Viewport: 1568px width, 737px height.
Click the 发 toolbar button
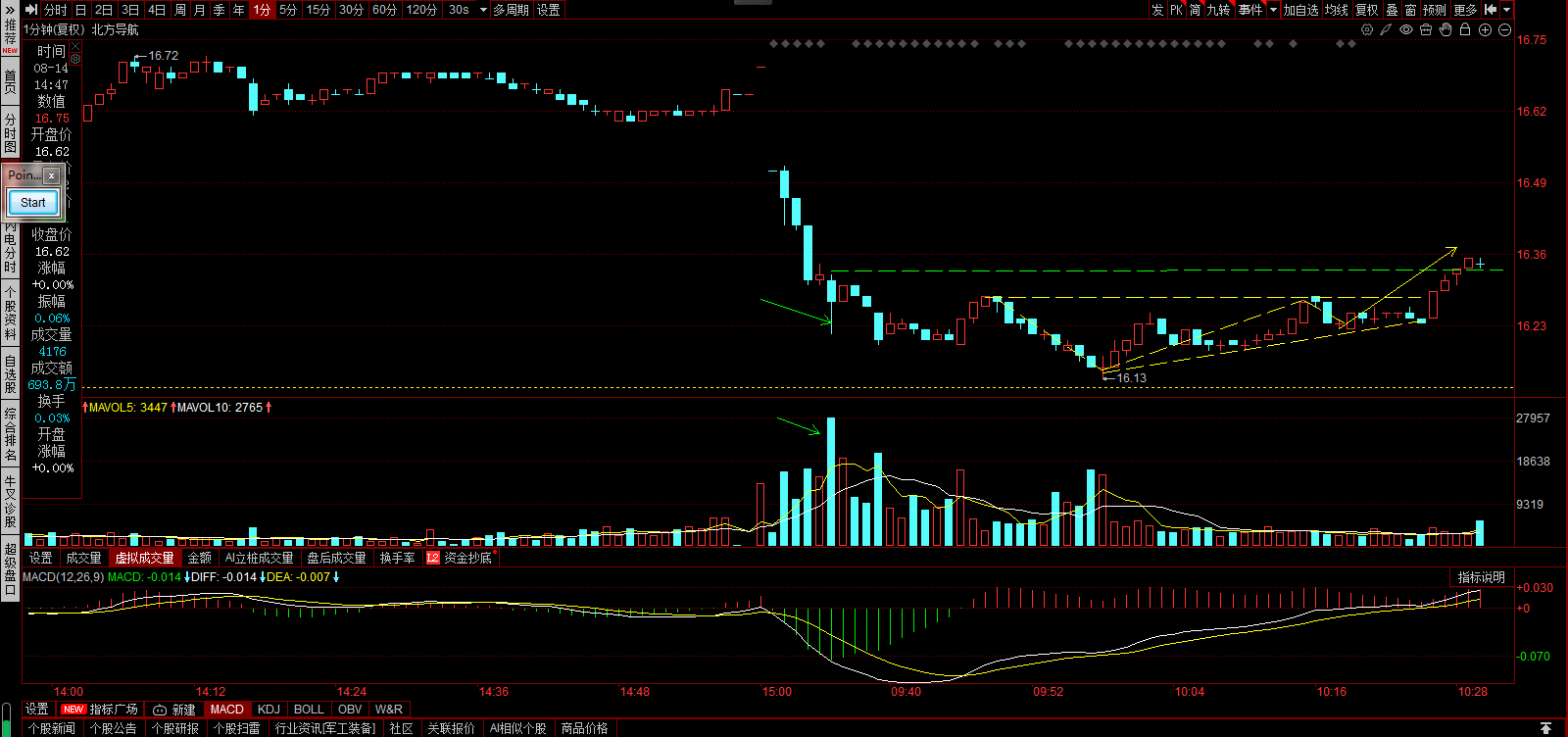(1157, 10)
